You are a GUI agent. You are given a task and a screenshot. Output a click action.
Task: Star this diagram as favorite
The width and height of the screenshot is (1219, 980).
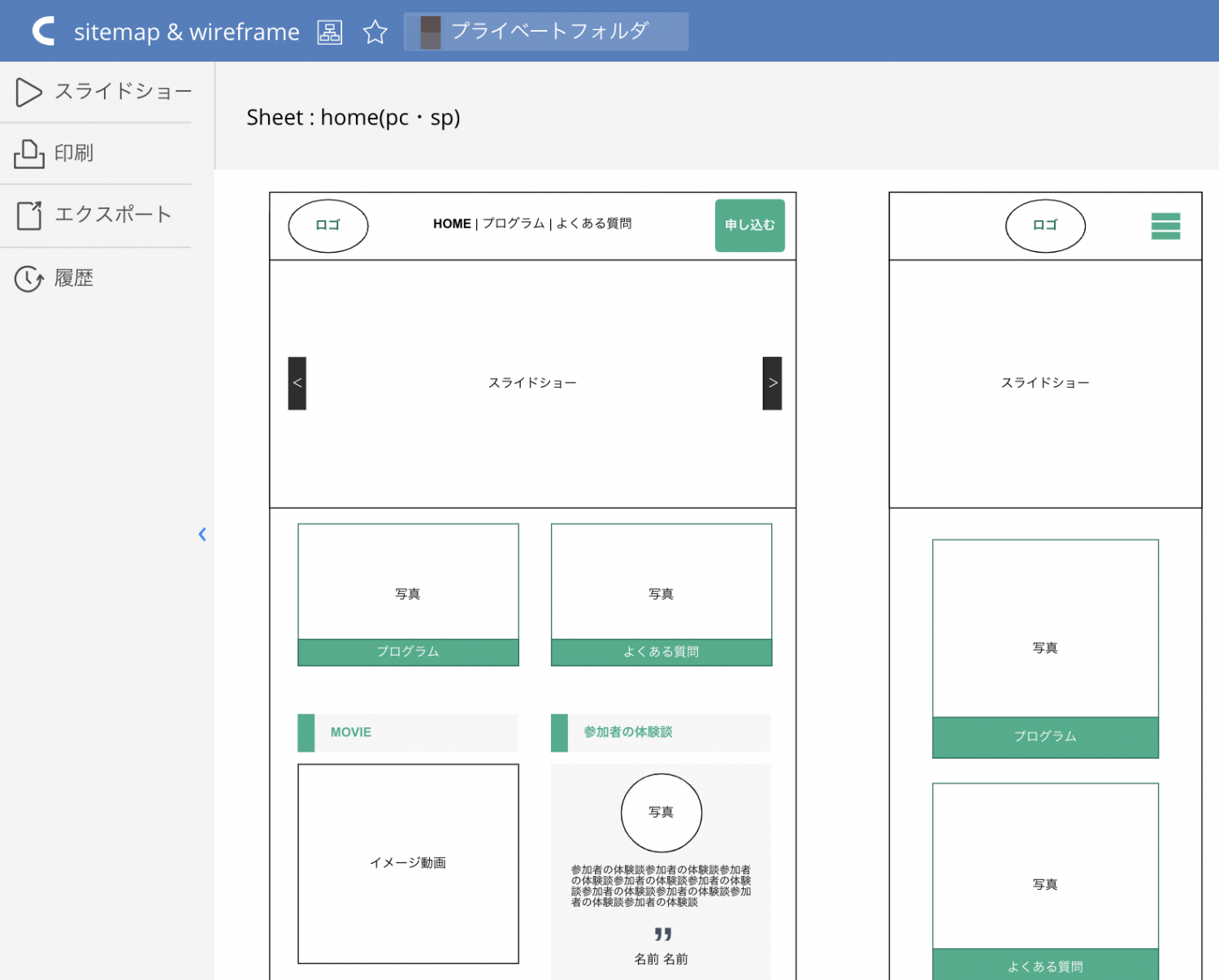[375, 32]
